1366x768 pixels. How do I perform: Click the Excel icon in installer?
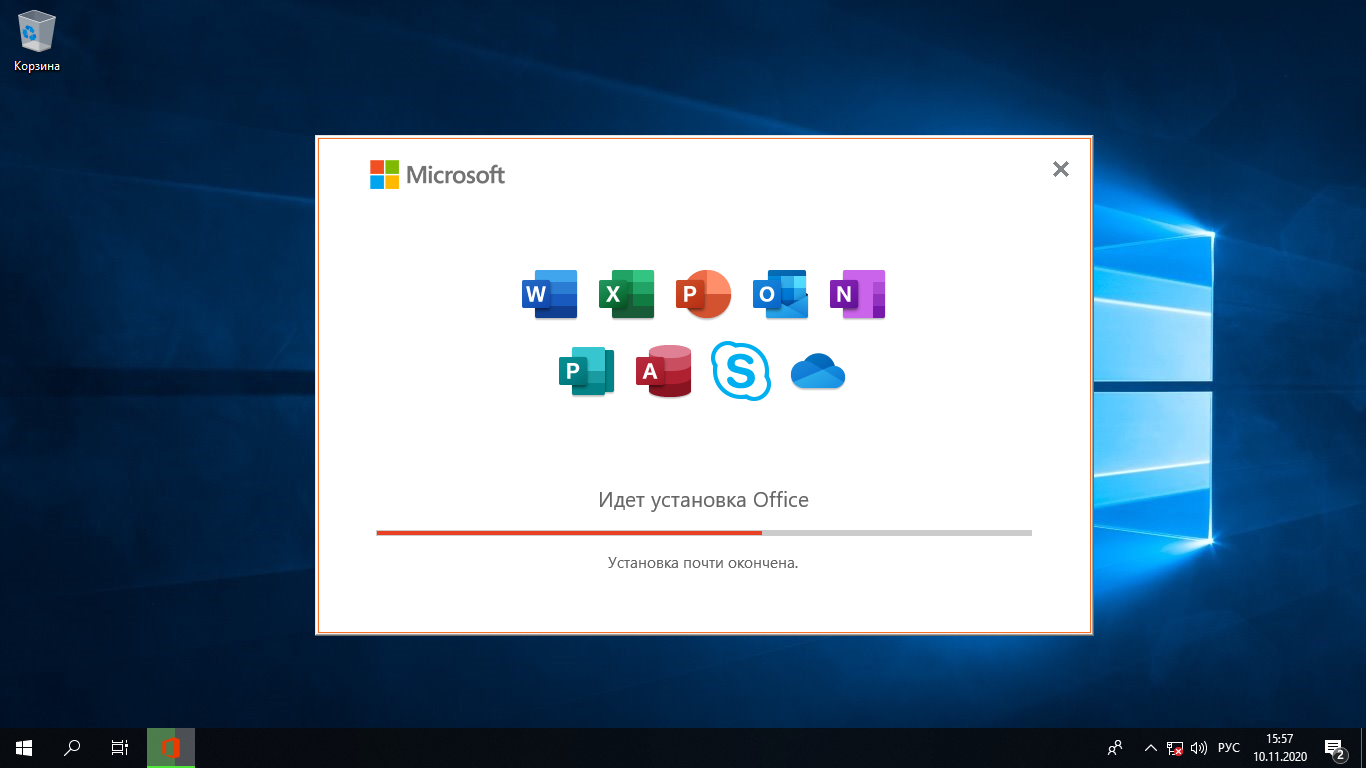point(627,294)
